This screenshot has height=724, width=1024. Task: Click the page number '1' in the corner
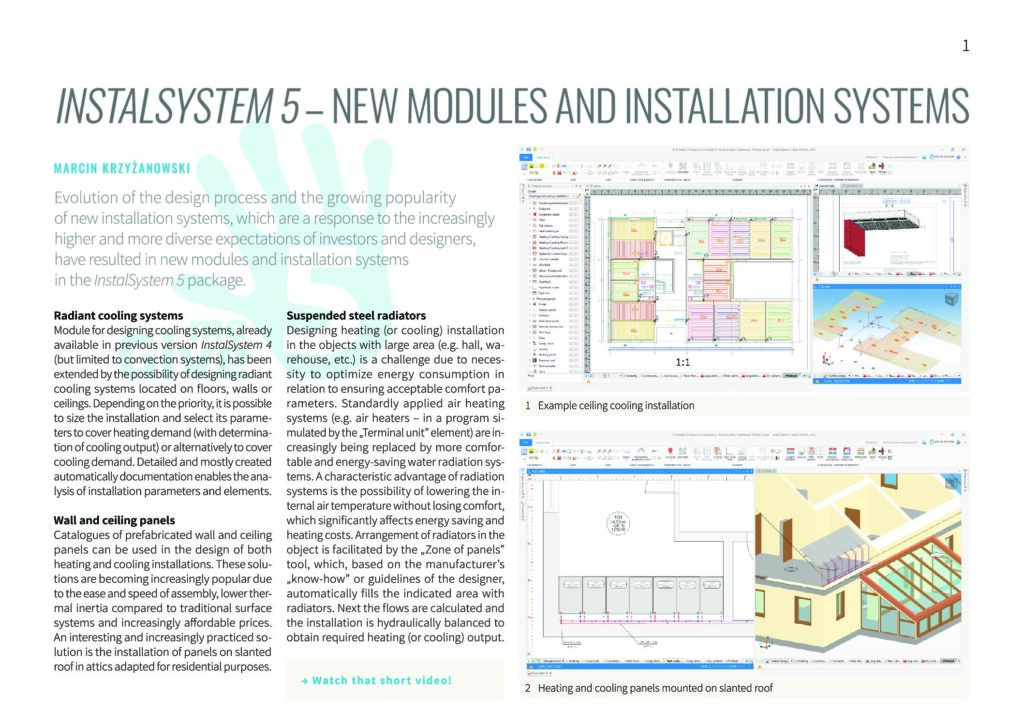point(966,46)
